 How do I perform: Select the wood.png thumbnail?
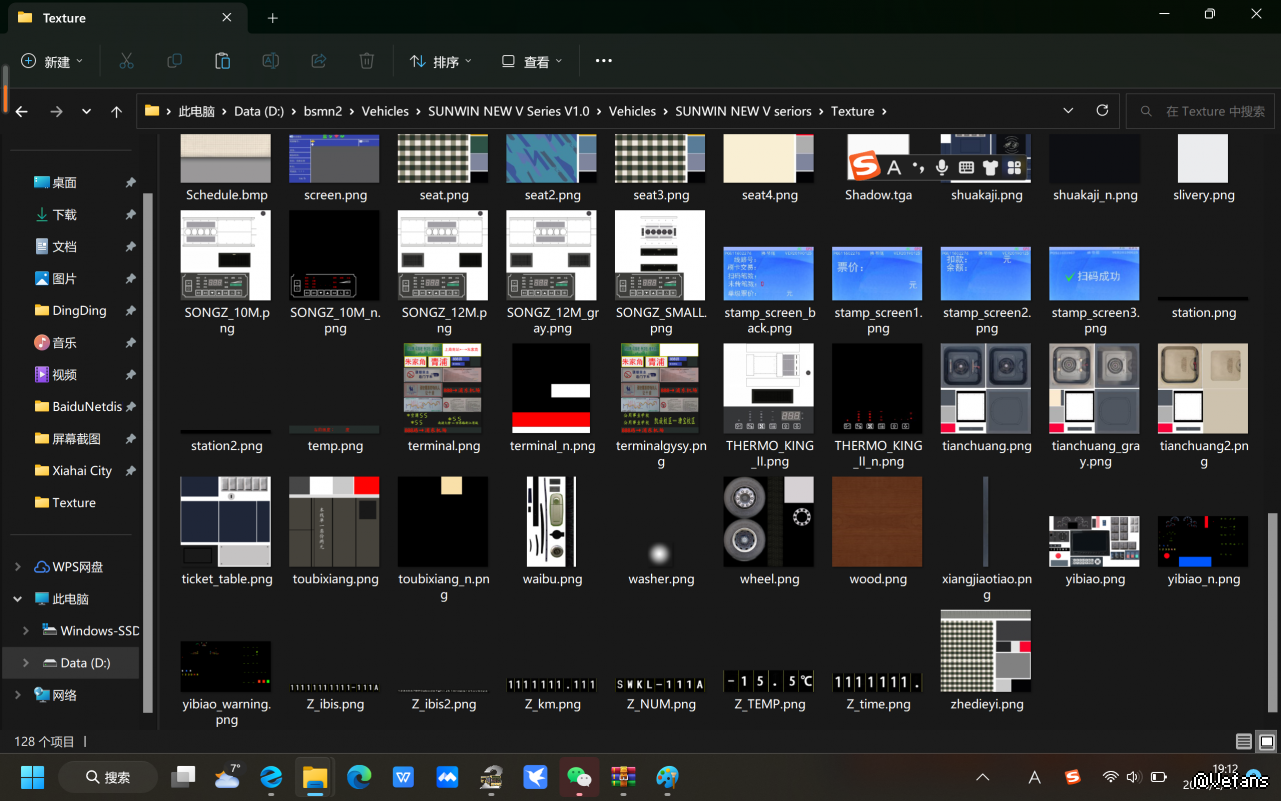pyautogui.click(x=877, y=522)
